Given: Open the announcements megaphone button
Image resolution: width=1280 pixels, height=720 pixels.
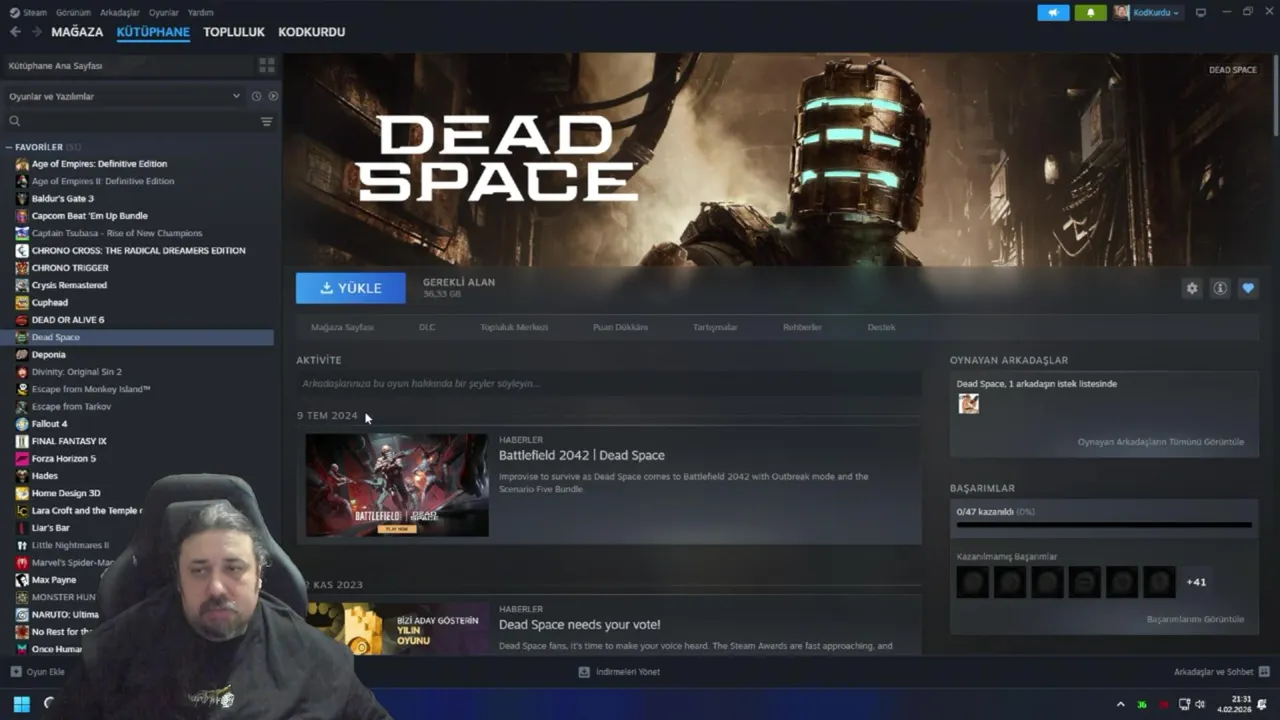Looking at the screenshot, I should 1053,12.
